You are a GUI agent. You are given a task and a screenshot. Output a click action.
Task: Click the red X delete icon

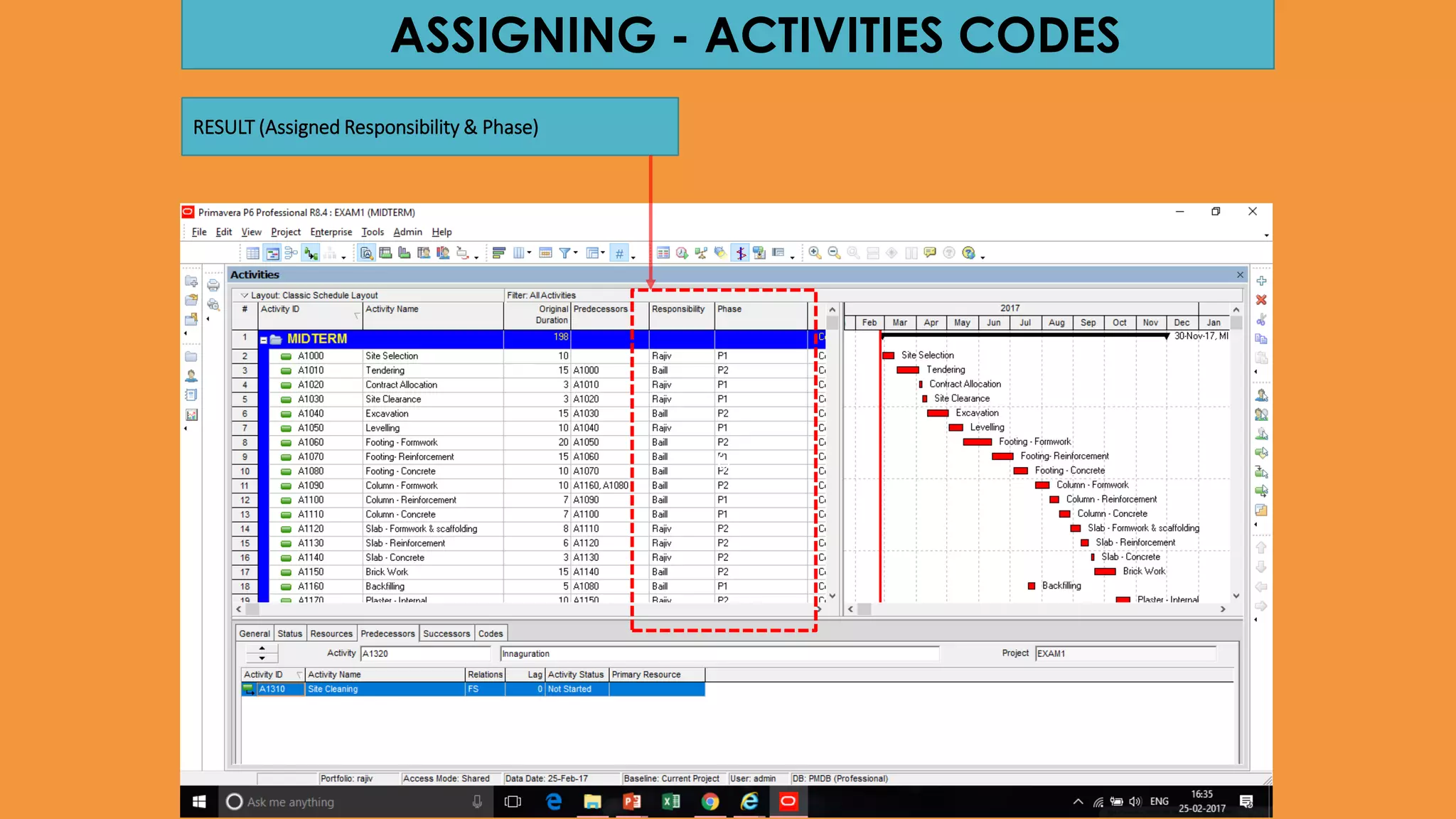coord(1261,300)
